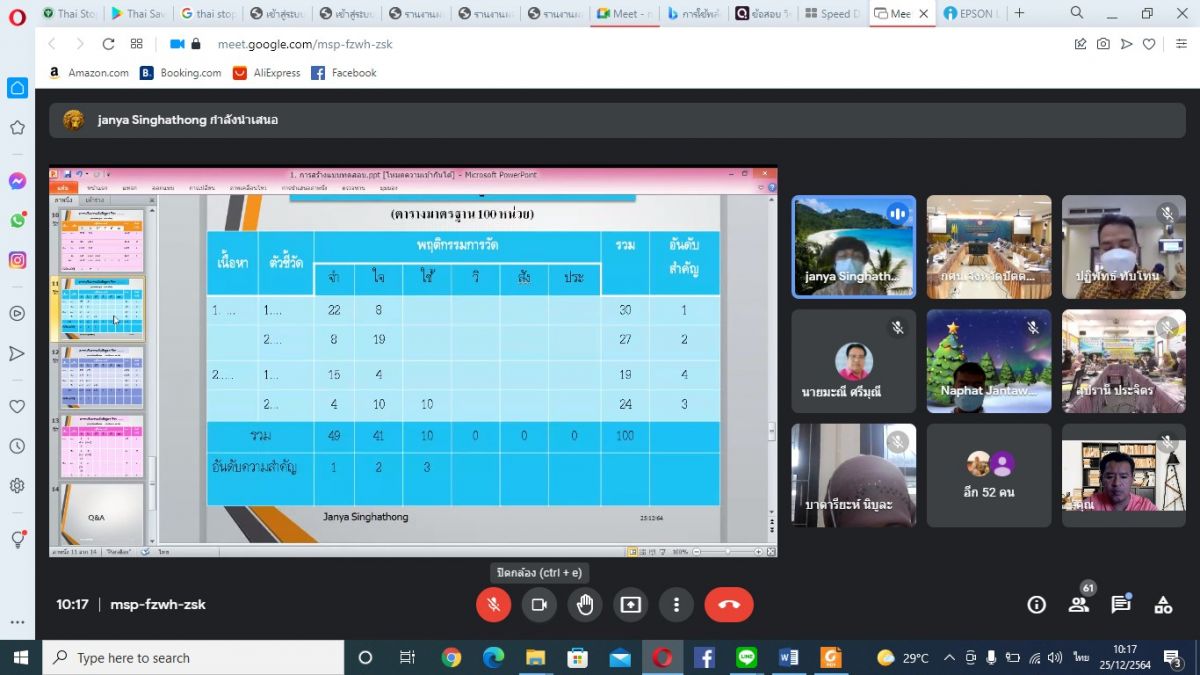
Task: Select the tile showing 52 more participants
Action: [989, 475]
